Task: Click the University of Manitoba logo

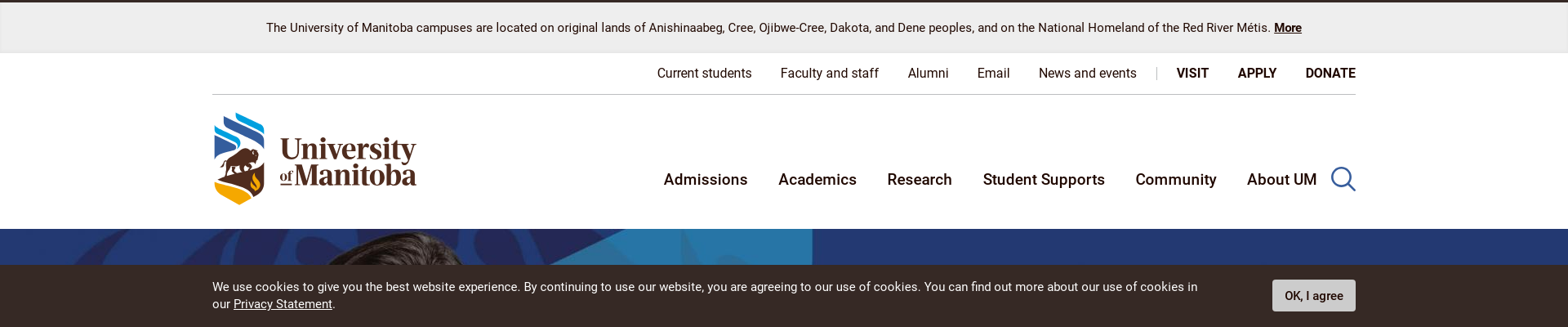Action: [315, 159]
